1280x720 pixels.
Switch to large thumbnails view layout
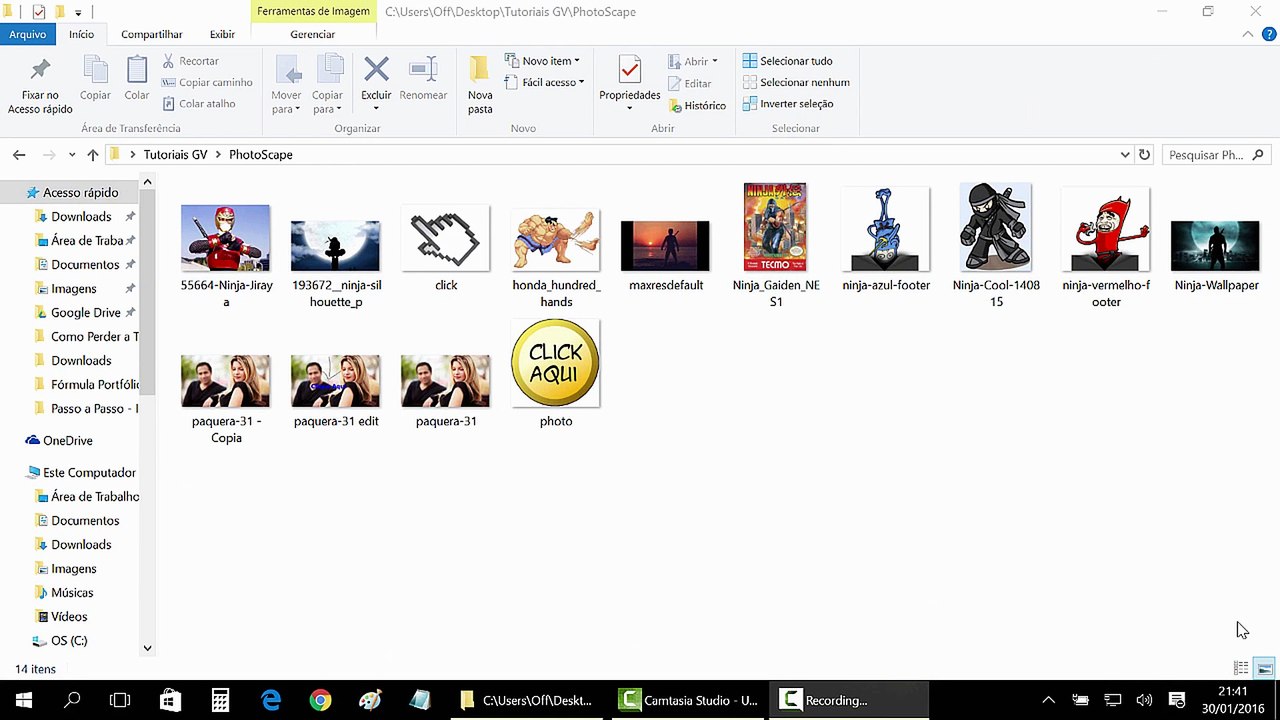(1264, 668)
